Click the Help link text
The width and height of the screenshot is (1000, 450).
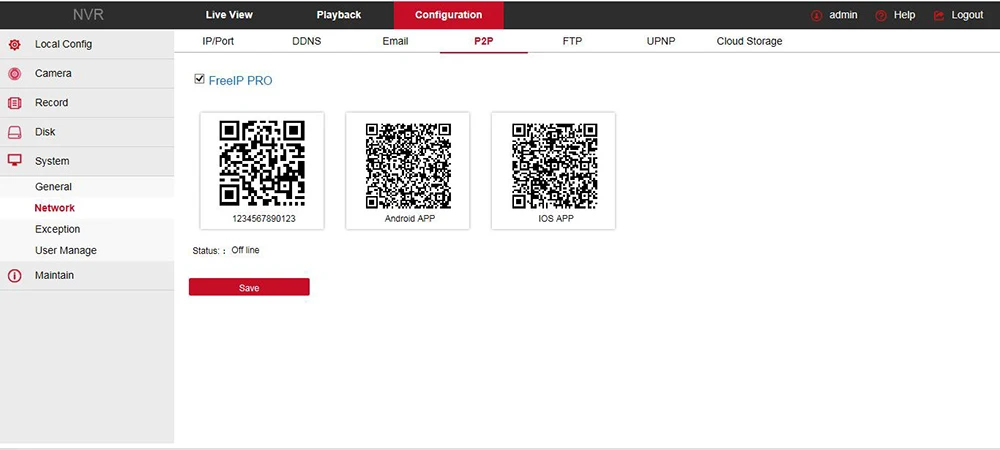tap(904, 15)
